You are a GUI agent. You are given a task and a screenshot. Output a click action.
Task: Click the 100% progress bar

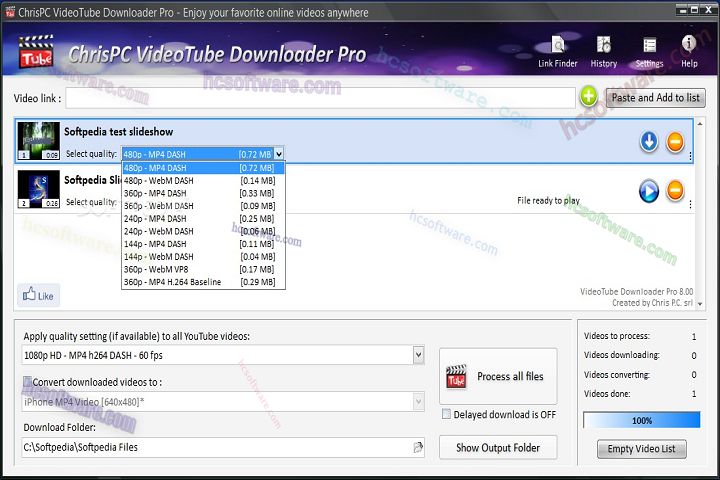641,420
